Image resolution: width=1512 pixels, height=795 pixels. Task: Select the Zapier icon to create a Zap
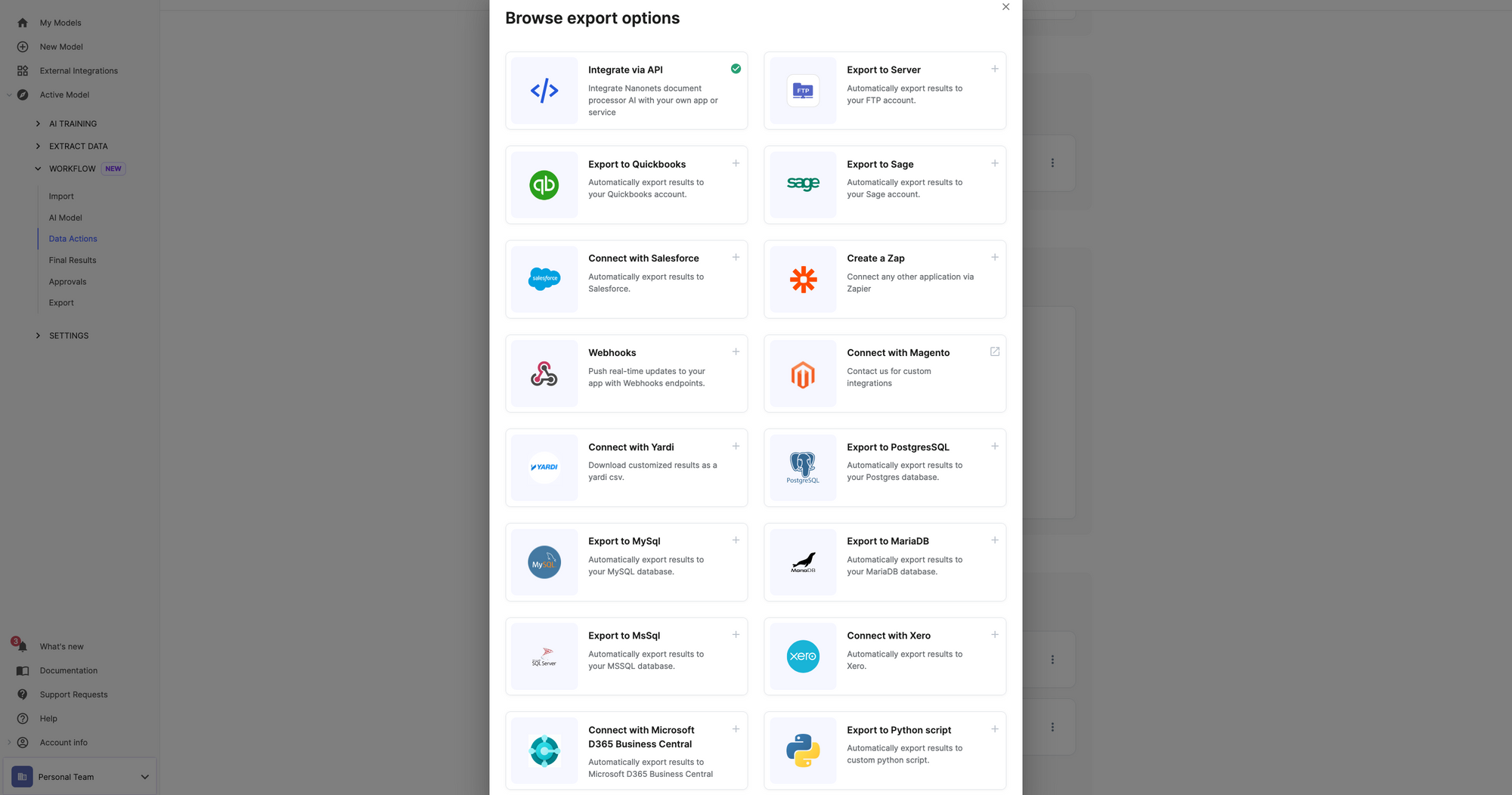(802, 279)
